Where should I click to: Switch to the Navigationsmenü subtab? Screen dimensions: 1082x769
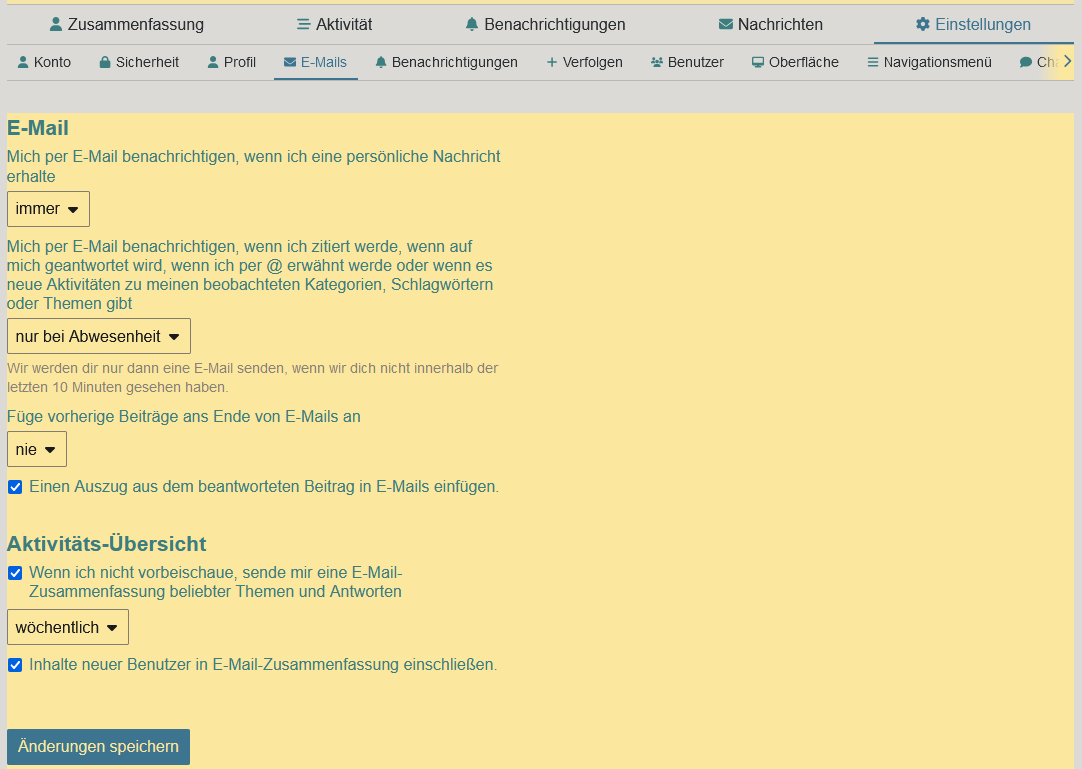coord(929,62)
